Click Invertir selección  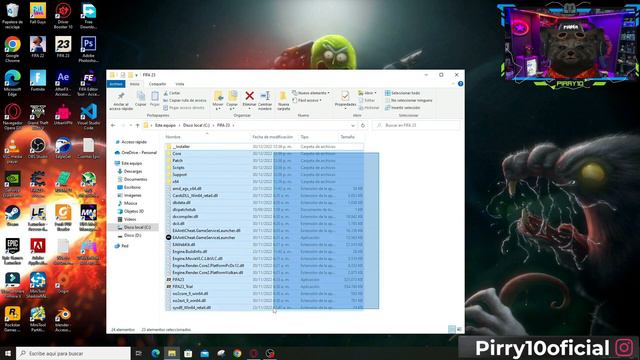(402, 108)
